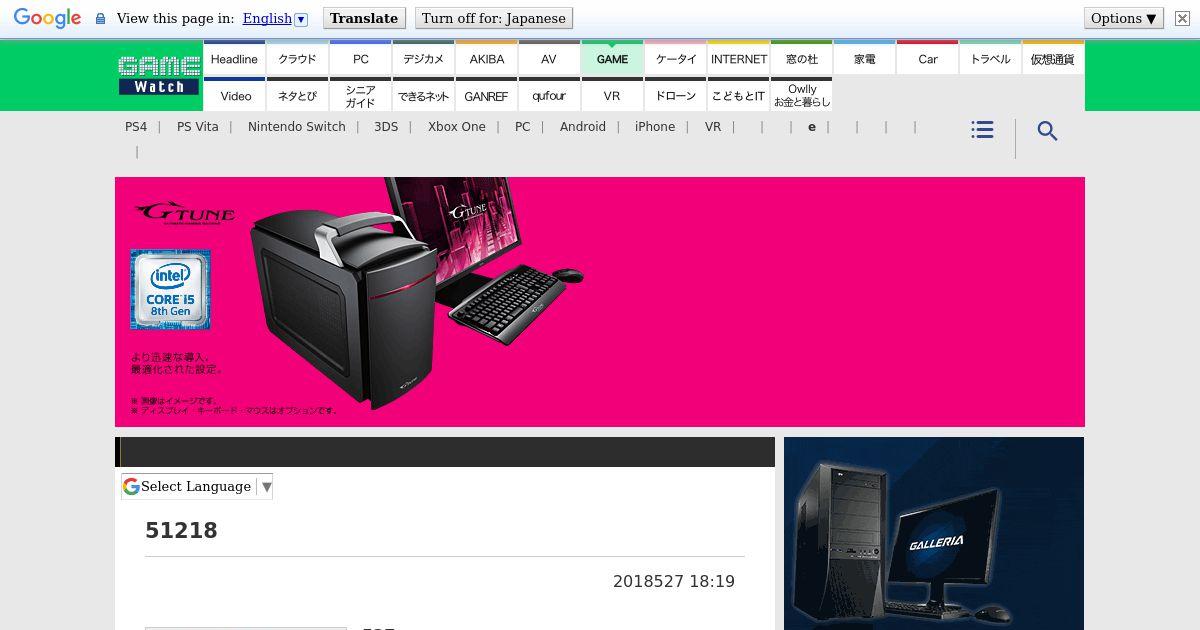Screen dimensions: 1200x630
Task: Open the ドローン tab
Action: pyautogui.click(x=675, y=95)
